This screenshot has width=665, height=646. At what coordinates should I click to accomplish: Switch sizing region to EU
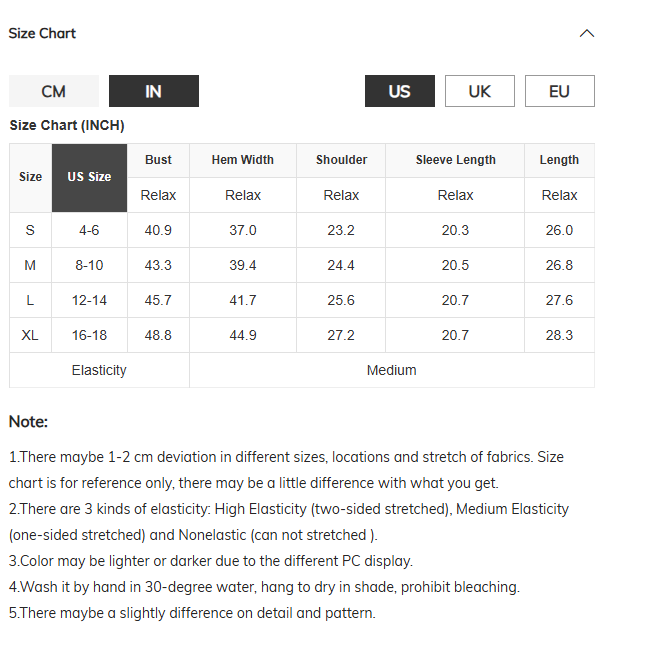click(x=559, y=91)
